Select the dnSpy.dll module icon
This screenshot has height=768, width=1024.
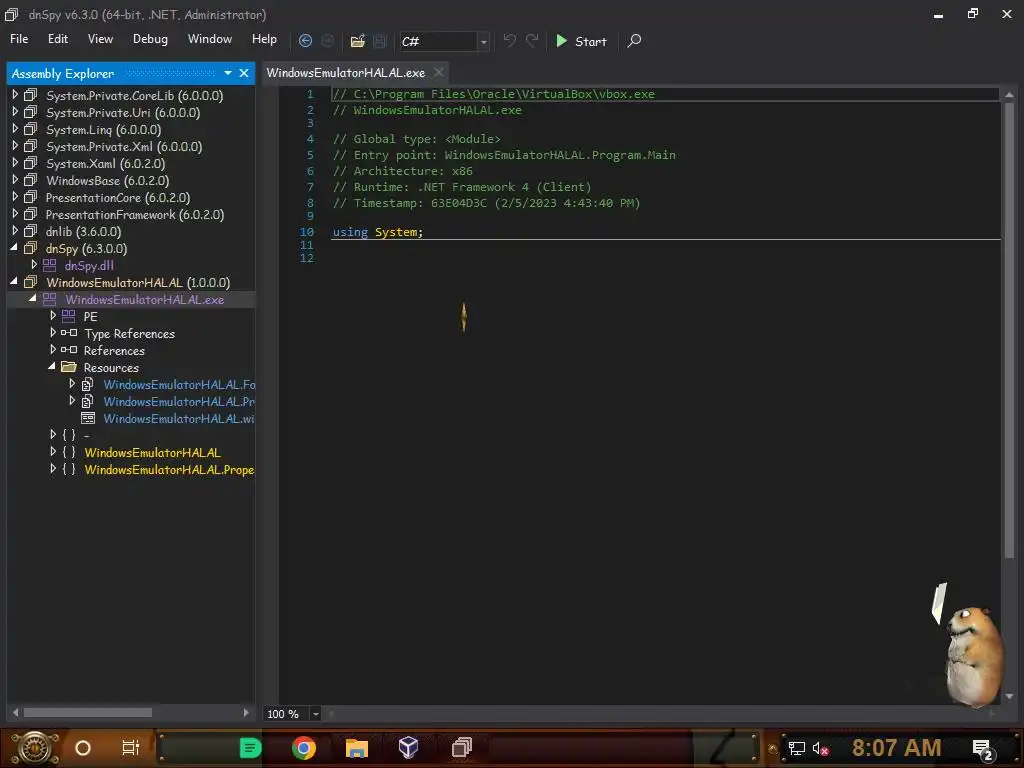pyautogui.click(x=49, y=265)
